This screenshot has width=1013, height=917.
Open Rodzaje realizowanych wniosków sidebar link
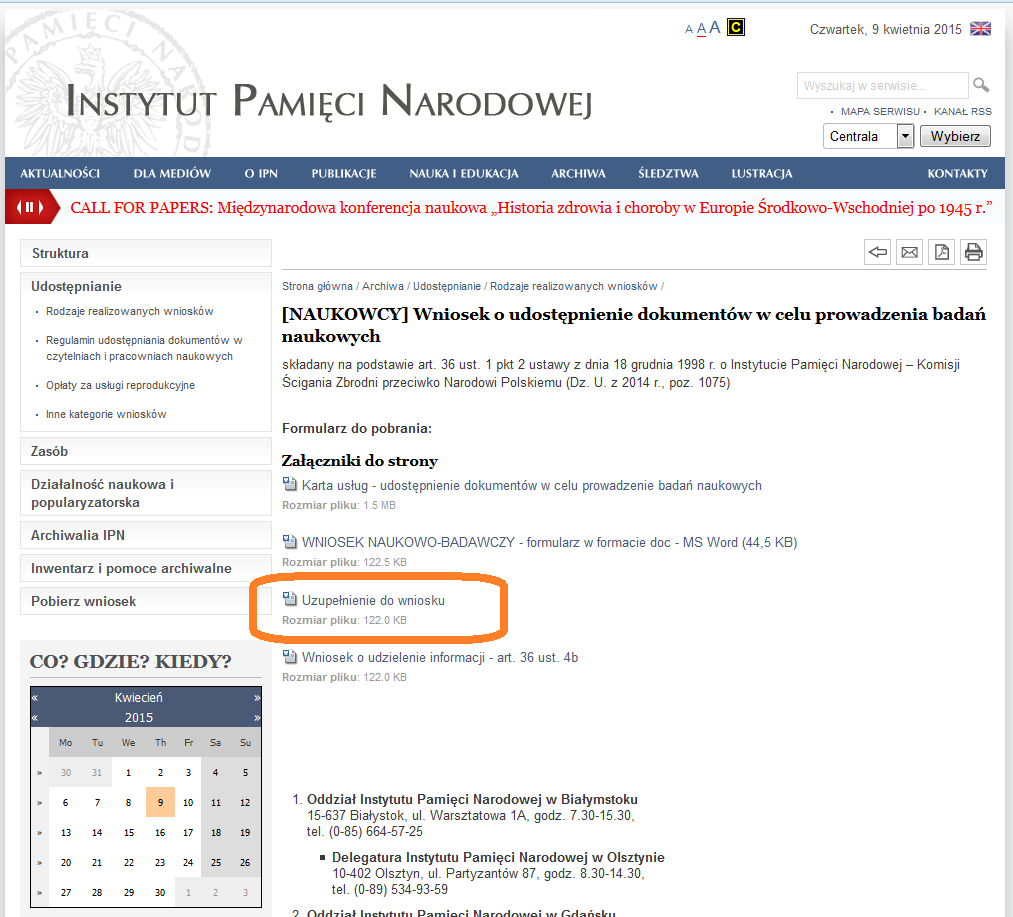[x=129, y=311]
